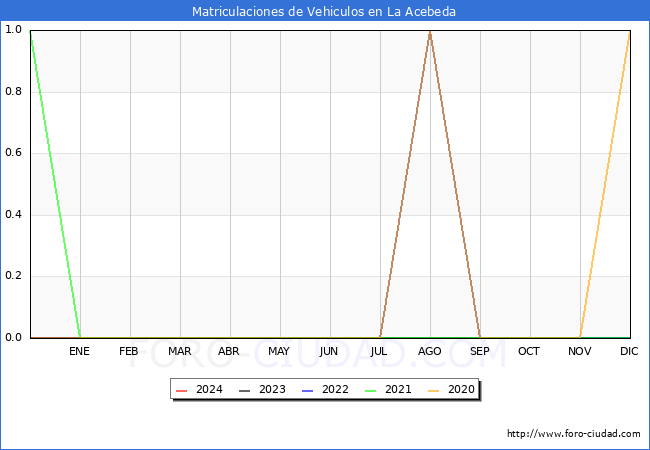Screen dimensions: 650x450
Task: Select the 2022 legend entry
Action: click(325, 390)
